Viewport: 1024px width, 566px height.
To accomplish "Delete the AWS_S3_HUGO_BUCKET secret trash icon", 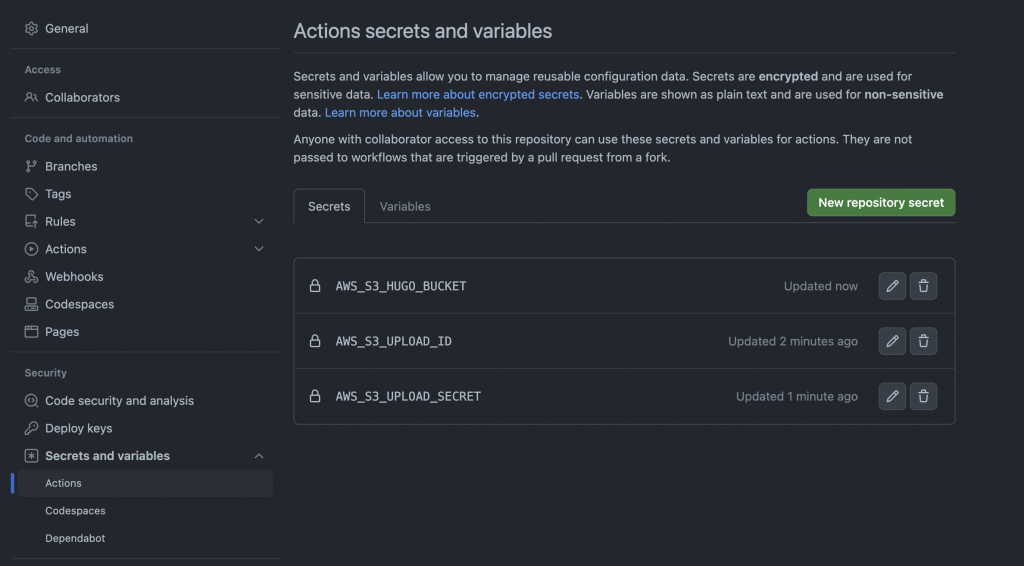I will (x=923, y=286).
